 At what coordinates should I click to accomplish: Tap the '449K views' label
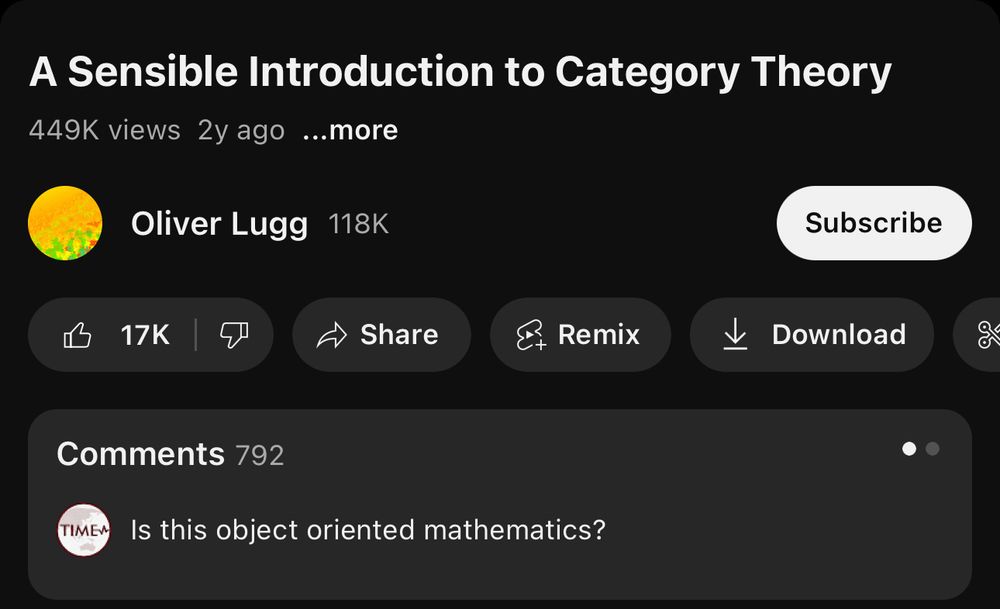(103, 130)
